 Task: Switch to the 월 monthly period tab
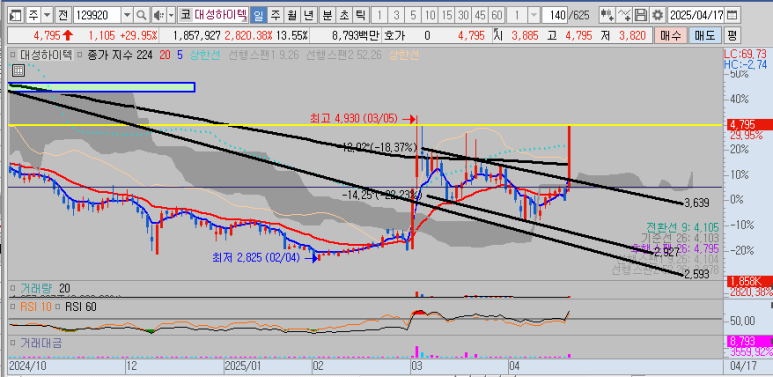292,16
